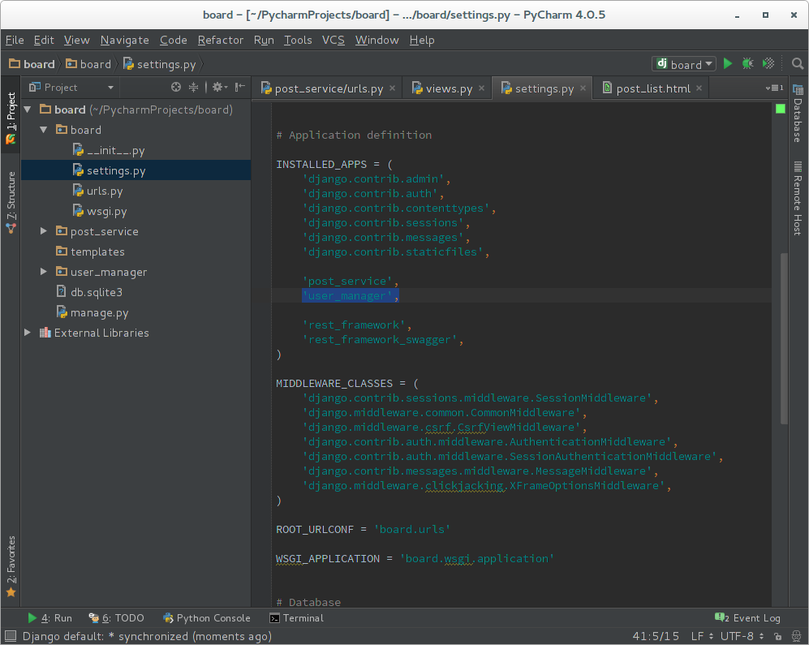Screen dimensions: 809x645
Task: Open the Remote Host tool window
Action: tap(798, 198)
